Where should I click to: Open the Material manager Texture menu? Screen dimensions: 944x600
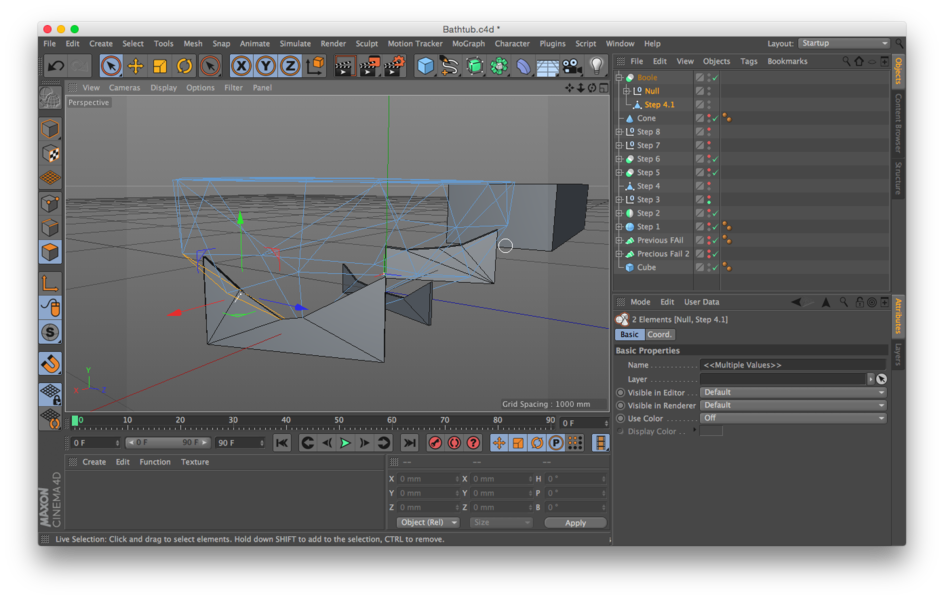[x=195, y=462]
